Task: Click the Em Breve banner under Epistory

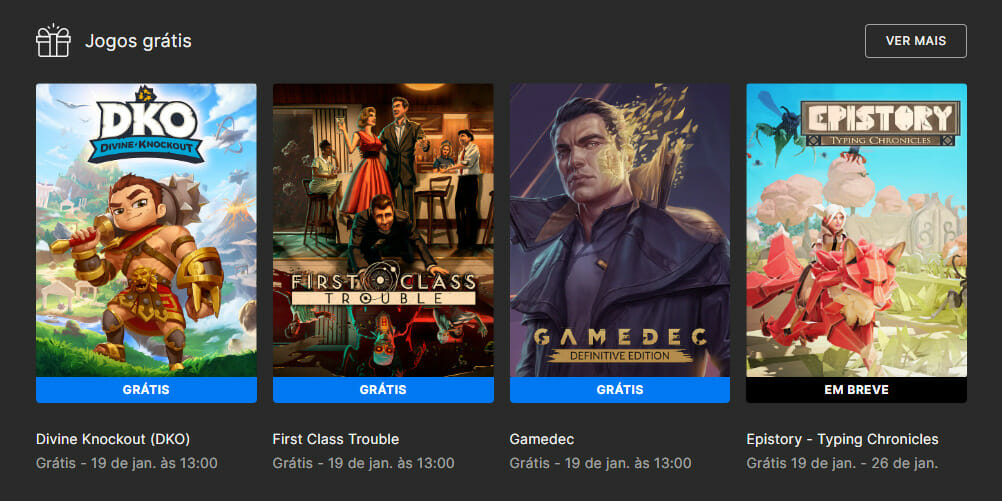Action: point(856,390)
